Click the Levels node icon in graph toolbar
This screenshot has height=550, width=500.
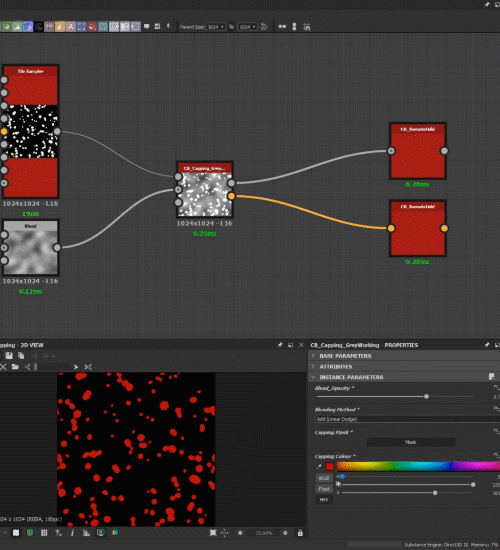coord(17,27)
